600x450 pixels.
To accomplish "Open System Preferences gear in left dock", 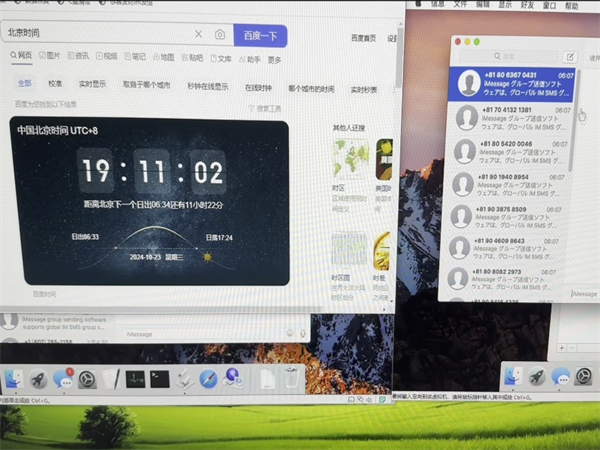I will pyautogui.click(x=87, y=379).
